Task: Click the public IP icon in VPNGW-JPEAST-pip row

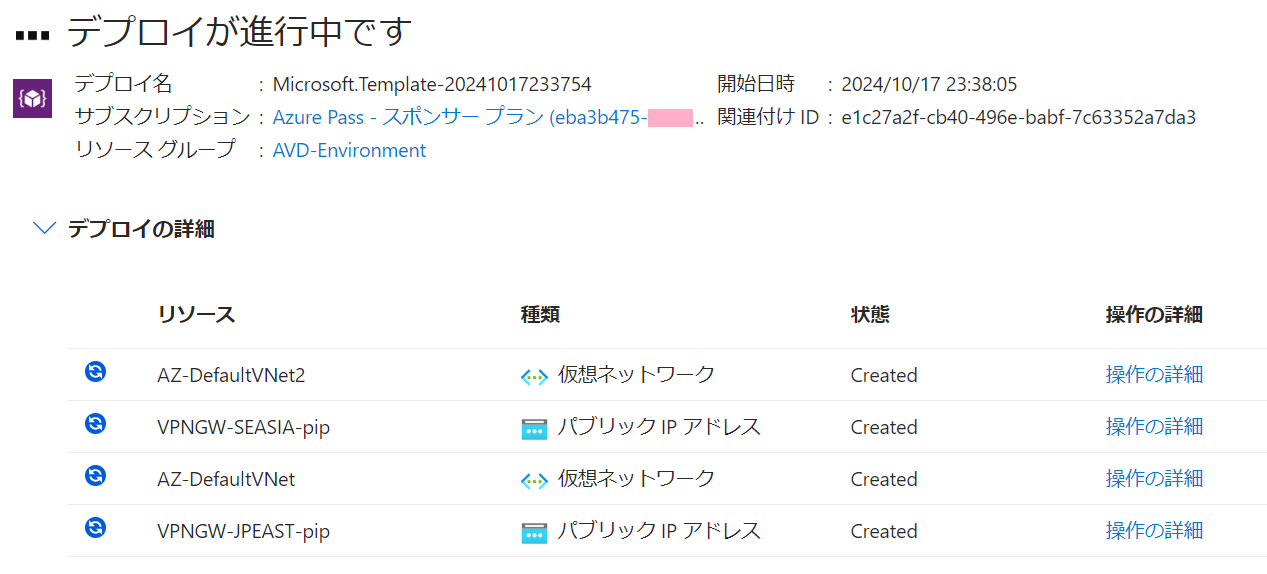Action: 534,533
